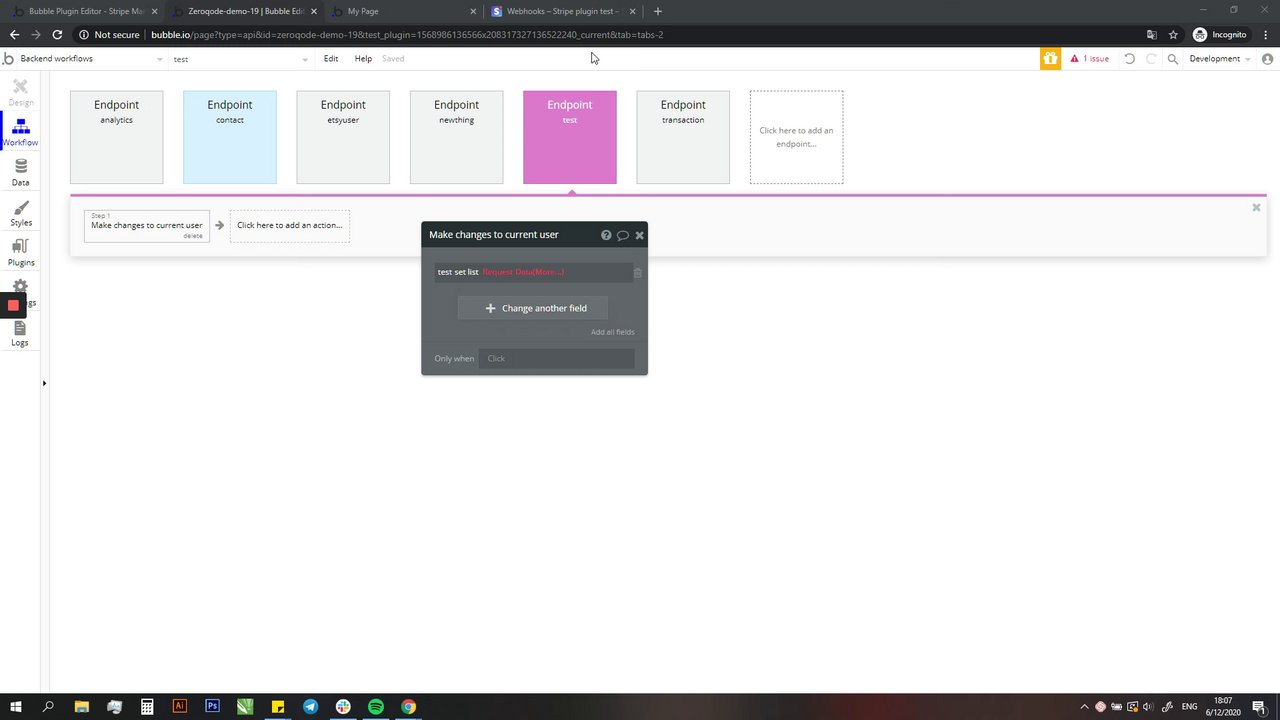Click here to add an endpoint
Screen dimensions: 1280x720
pyautogui.click(x=796, y=137)
